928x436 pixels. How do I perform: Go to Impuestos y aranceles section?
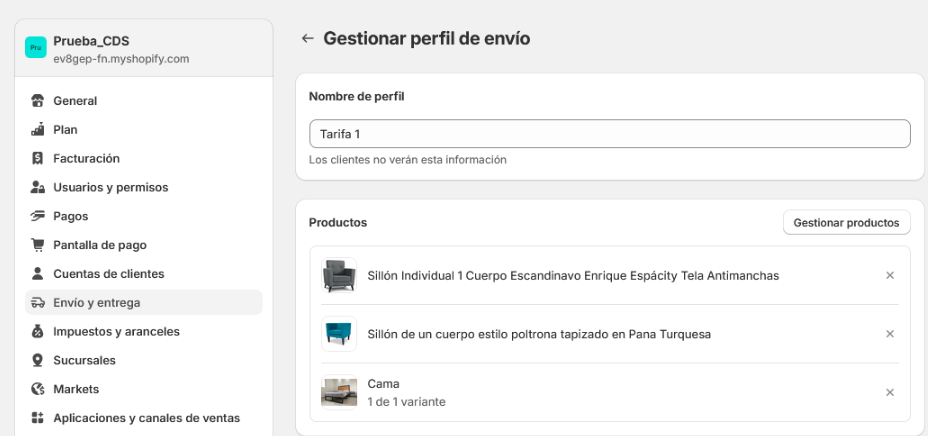tap(116, 331)
